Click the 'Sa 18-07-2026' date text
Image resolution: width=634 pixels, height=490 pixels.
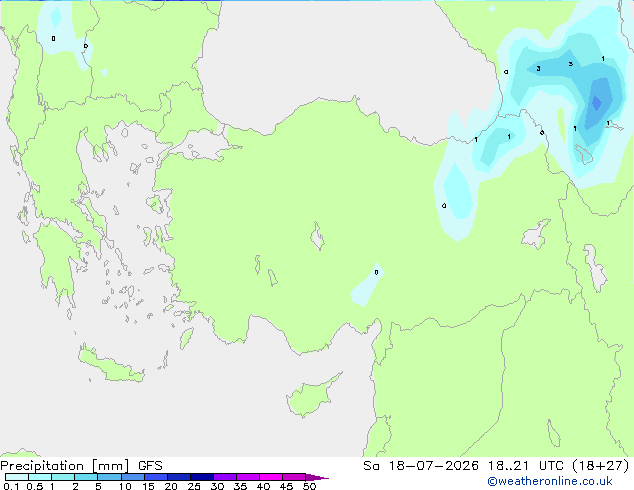[x=421, y=466]
